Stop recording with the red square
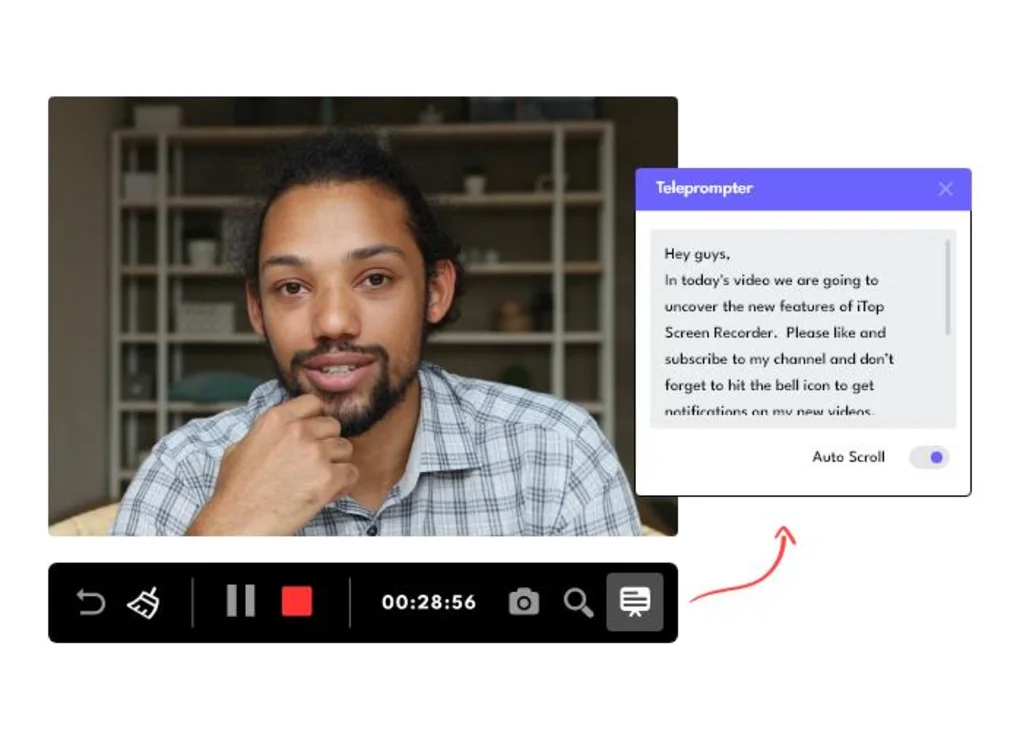 (296, 601)
